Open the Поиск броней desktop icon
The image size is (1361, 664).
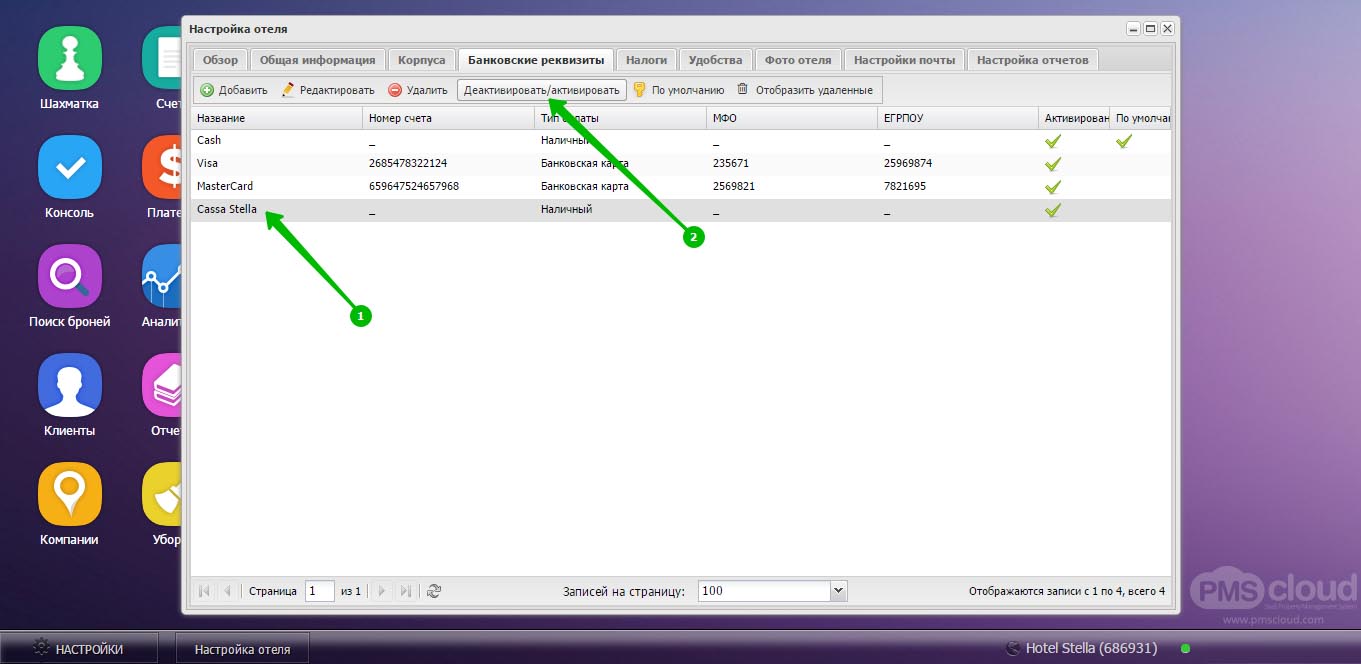70,276
